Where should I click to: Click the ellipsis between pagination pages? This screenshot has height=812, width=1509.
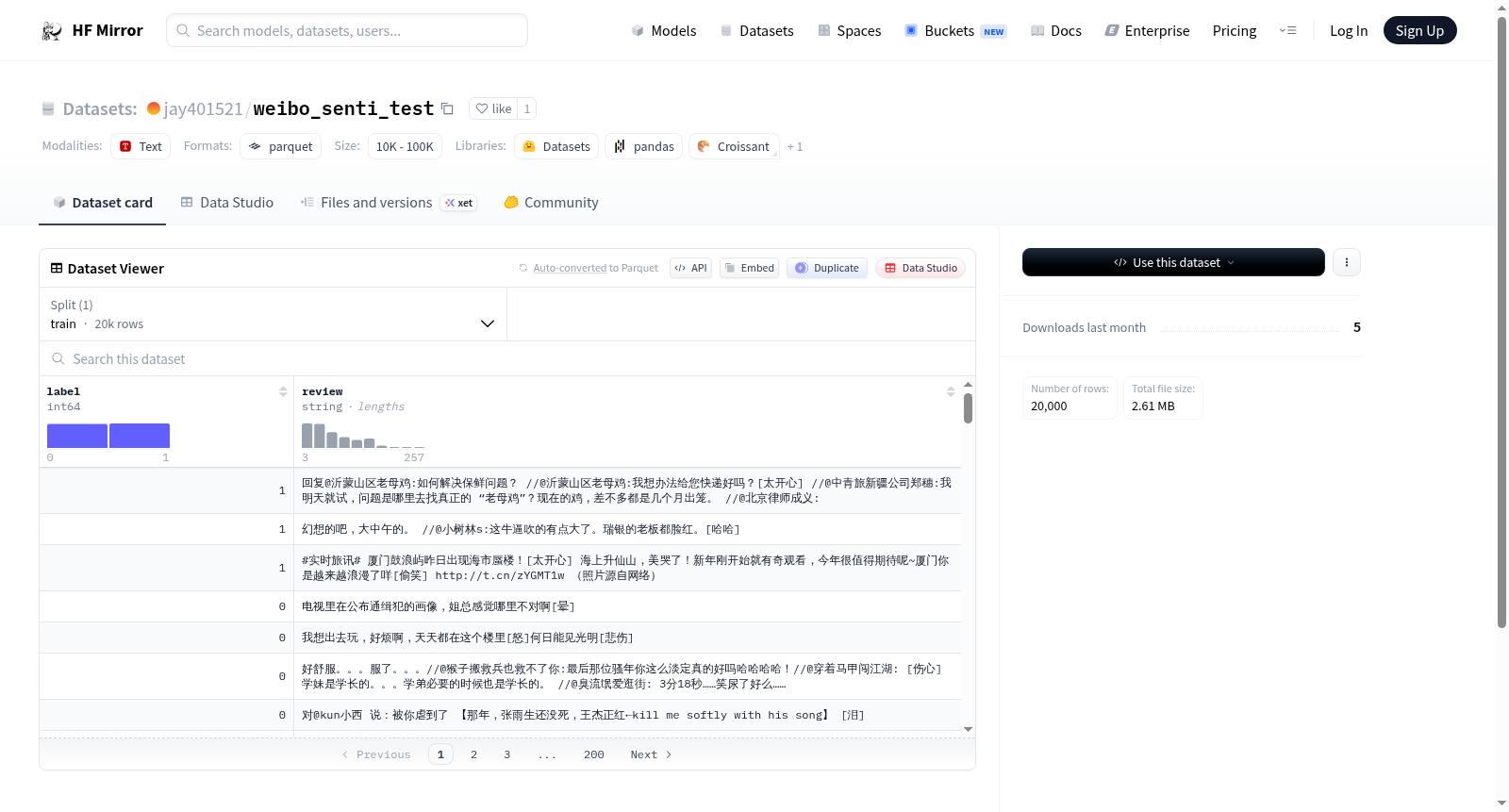(x=547, y=754)
